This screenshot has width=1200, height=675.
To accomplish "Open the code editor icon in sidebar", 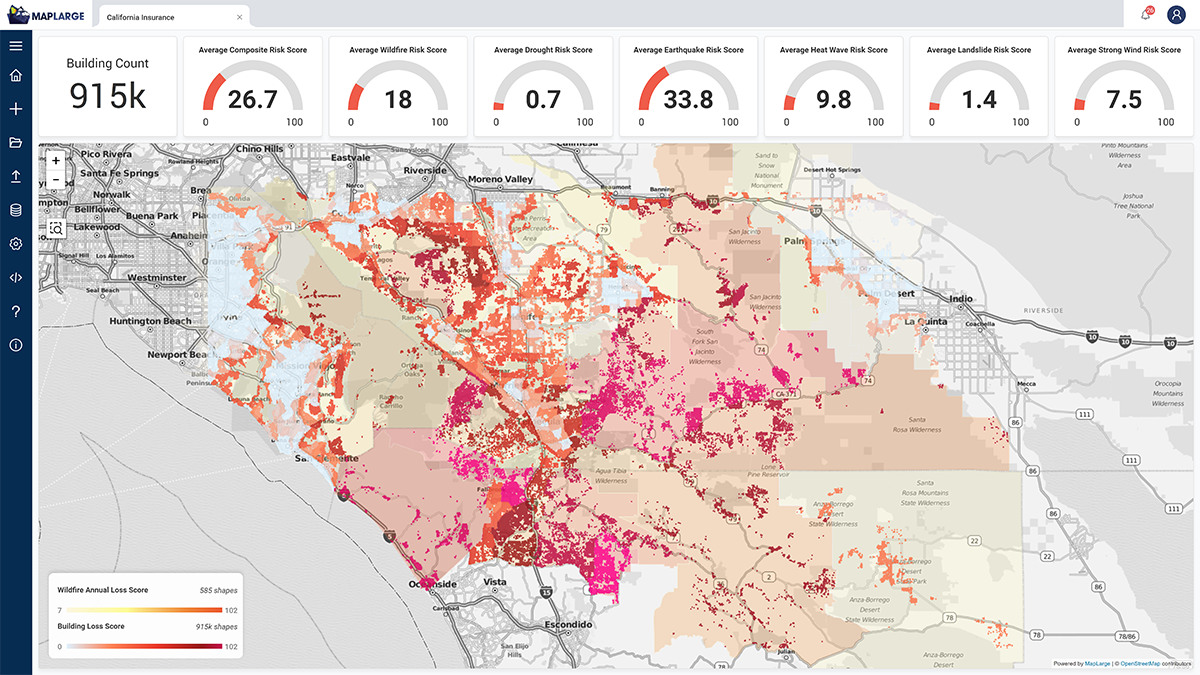I will 15,277.
